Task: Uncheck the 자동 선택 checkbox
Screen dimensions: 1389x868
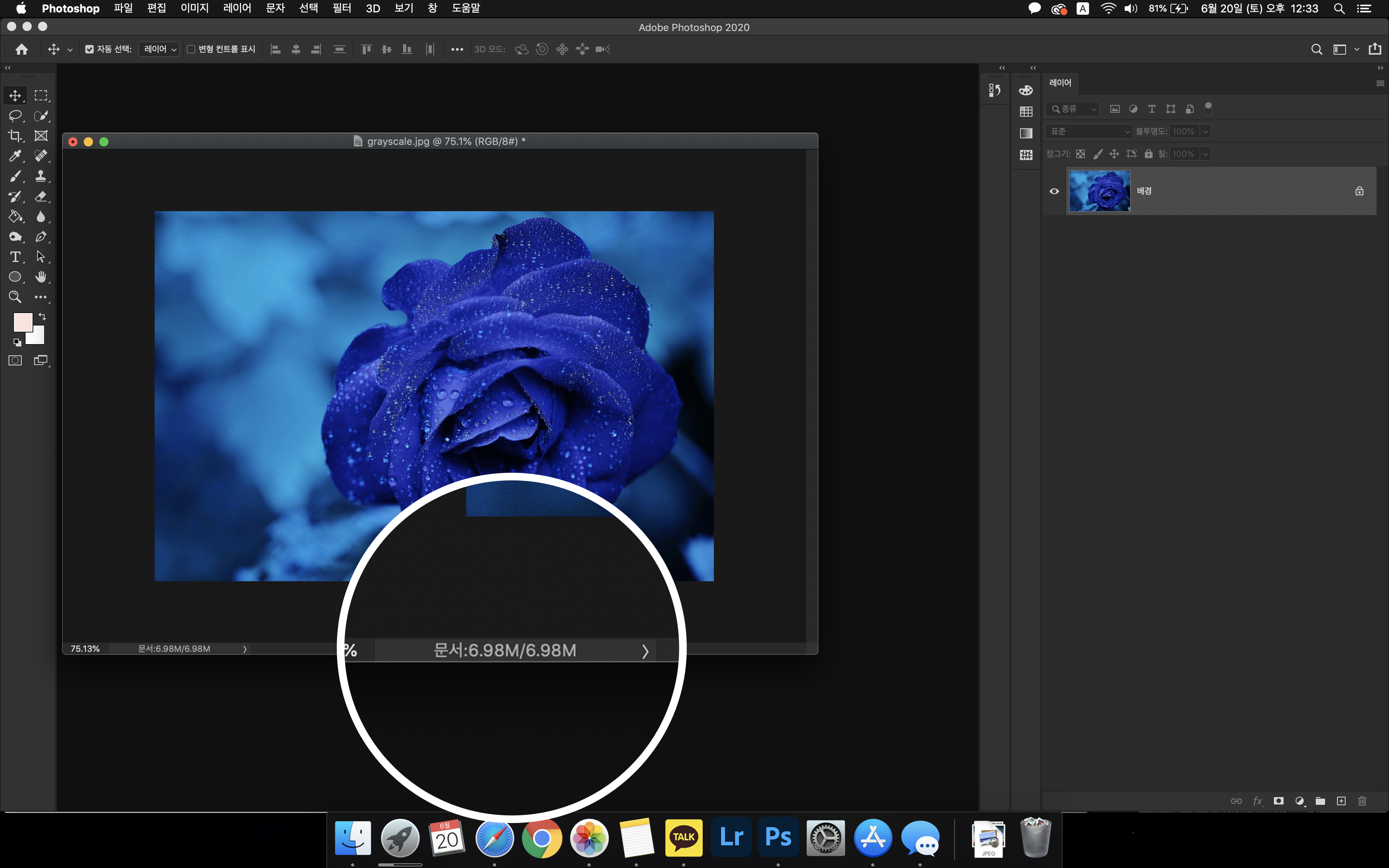Action: [x=90, y=49]
